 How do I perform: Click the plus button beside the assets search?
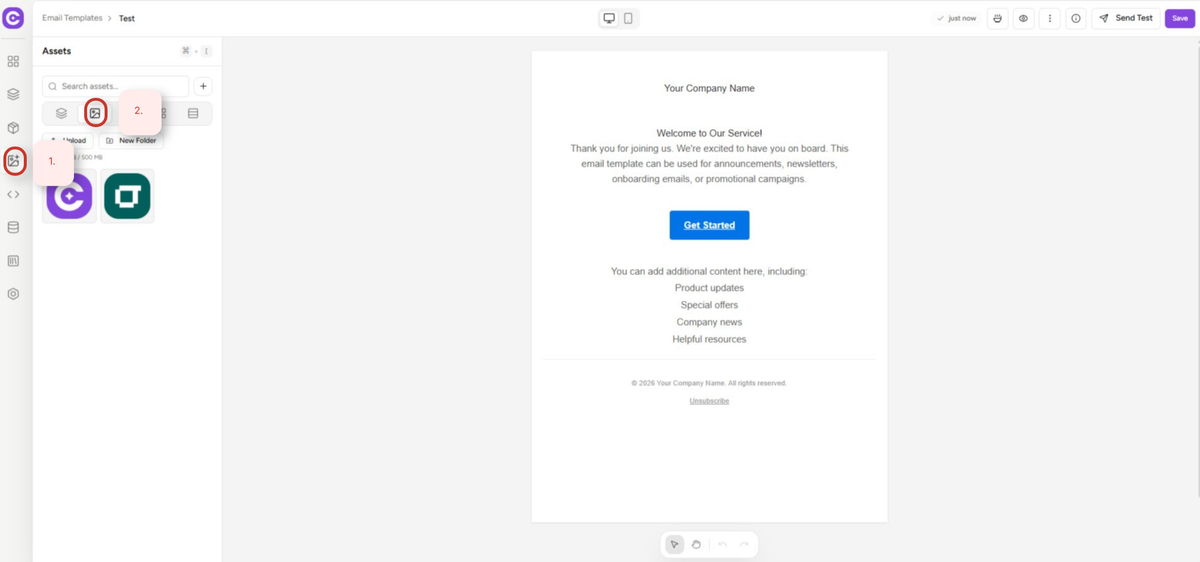point(203,87)
